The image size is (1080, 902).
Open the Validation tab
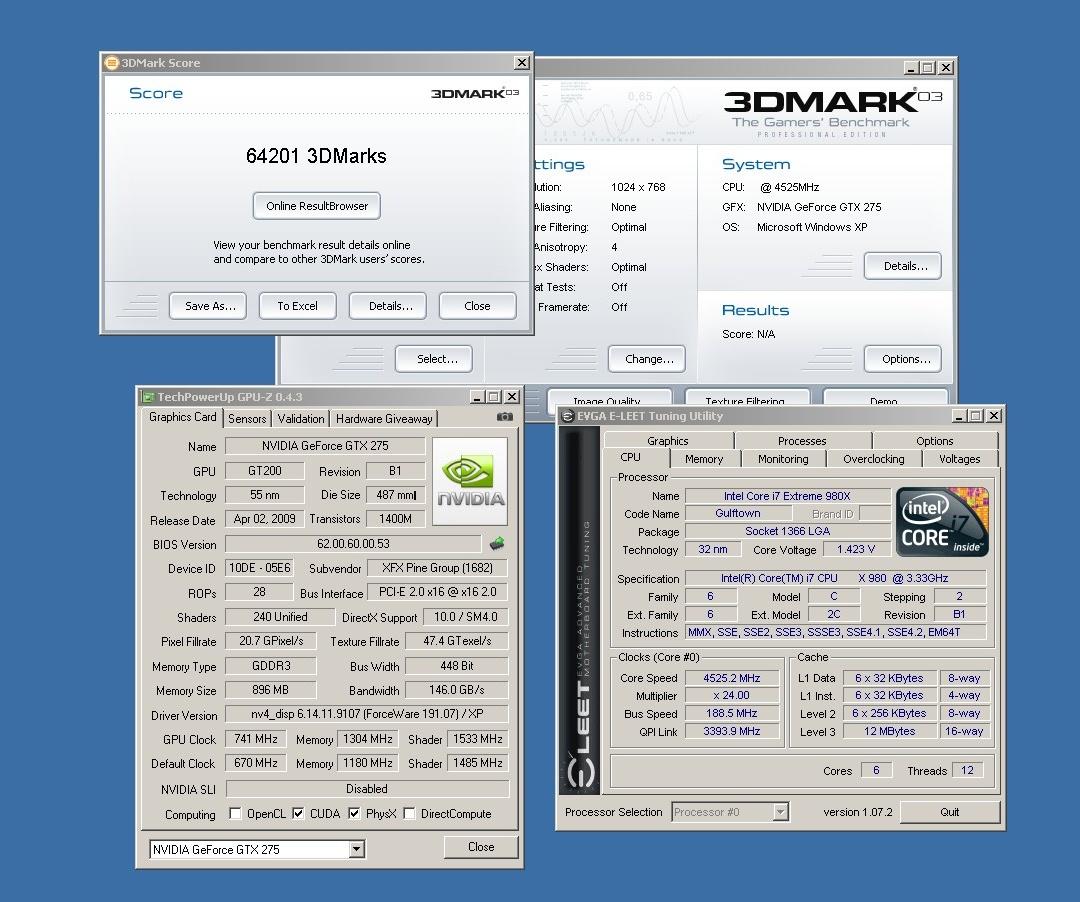tap(301, 419)
